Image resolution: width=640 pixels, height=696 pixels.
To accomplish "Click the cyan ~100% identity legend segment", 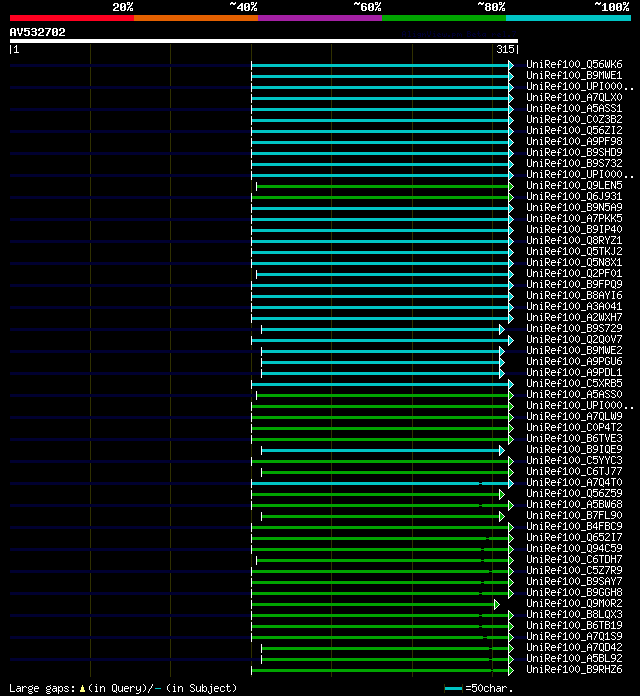I will (x=569, y=18).
